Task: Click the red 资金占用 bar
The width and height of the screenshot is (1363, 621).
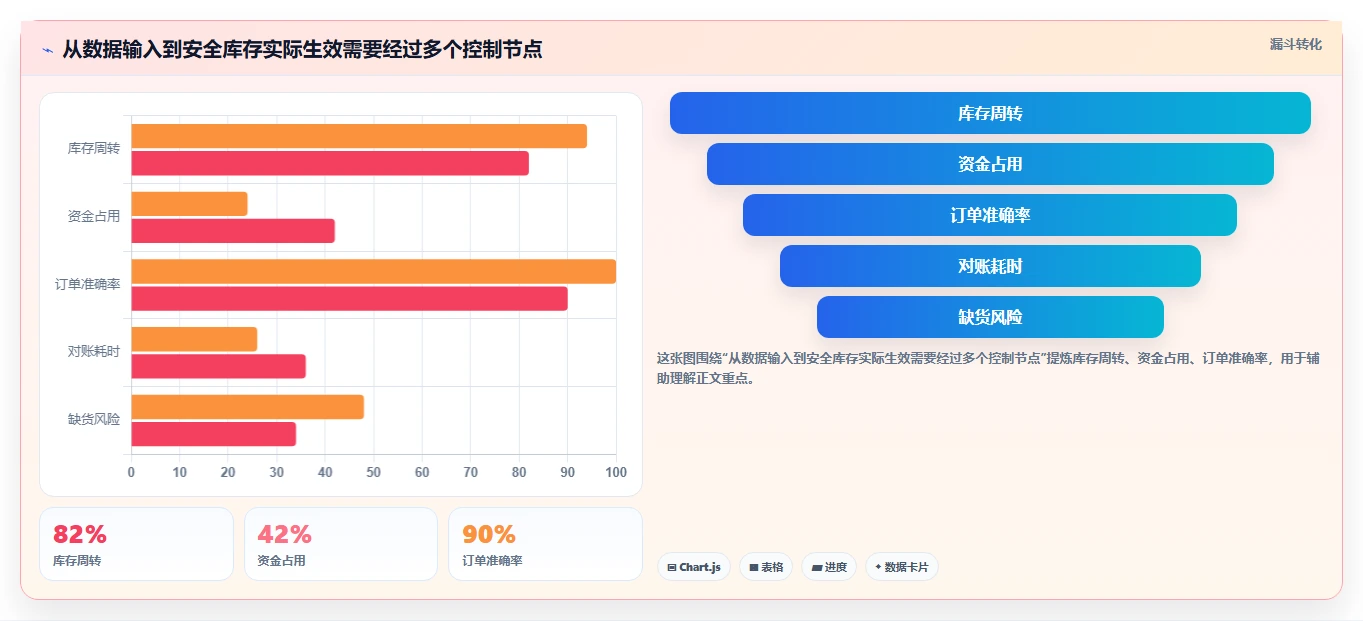Action: point(233,231)
